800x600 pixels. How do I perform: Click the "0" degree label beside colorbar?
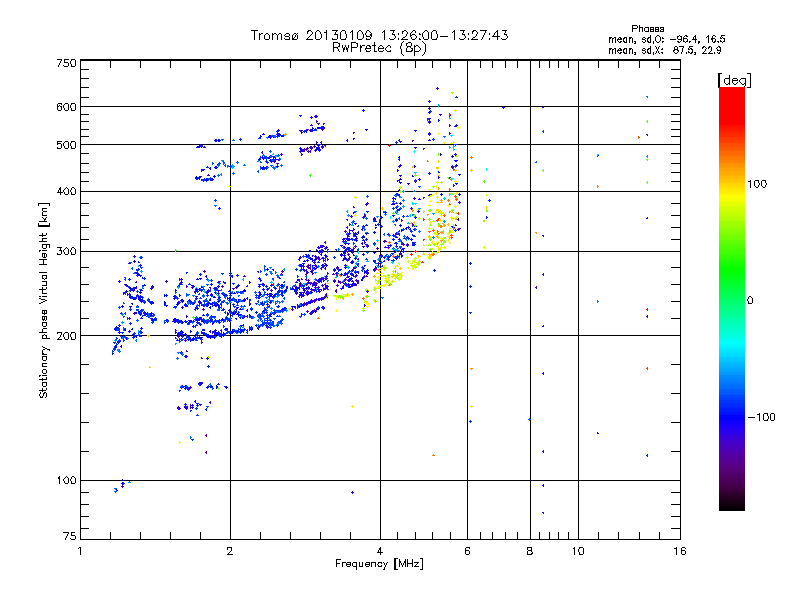point(750,301)
